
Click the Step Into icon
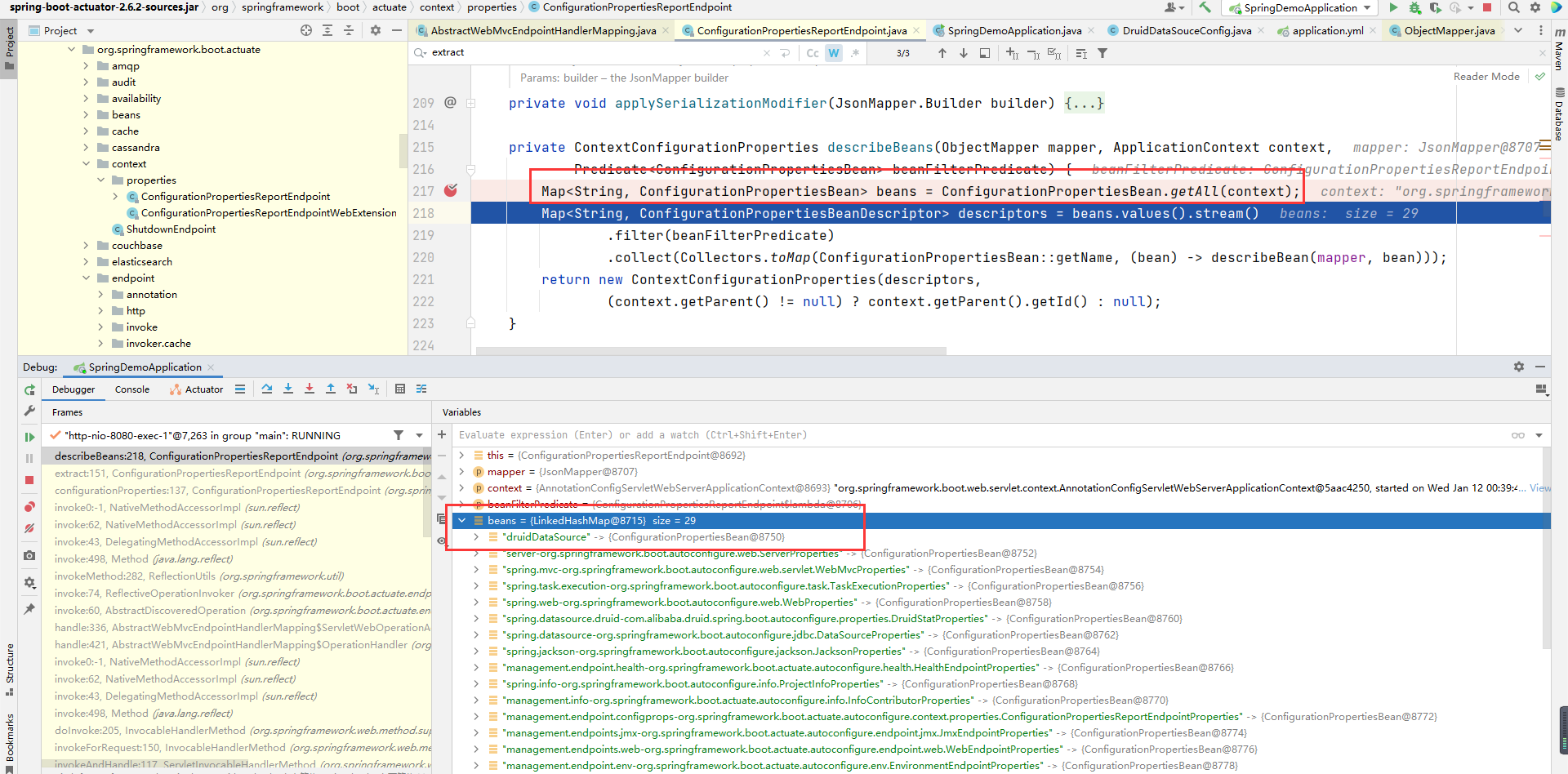(x=288, y=389)
